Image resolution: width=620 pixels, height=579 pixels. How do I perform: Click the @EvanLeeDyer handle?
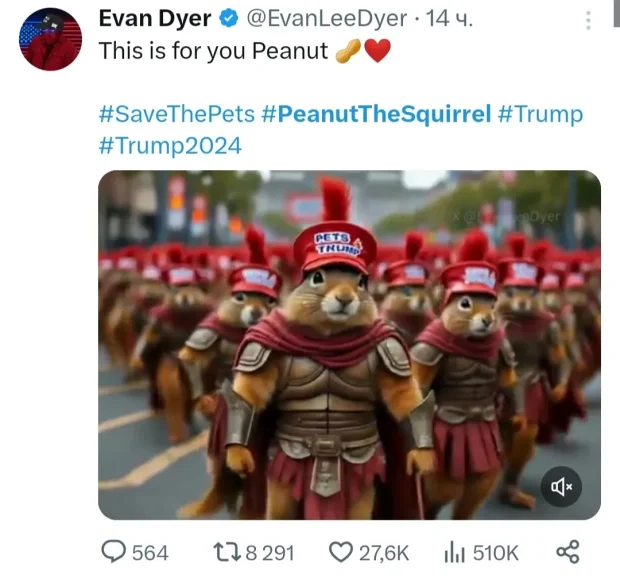coord(327,19)
